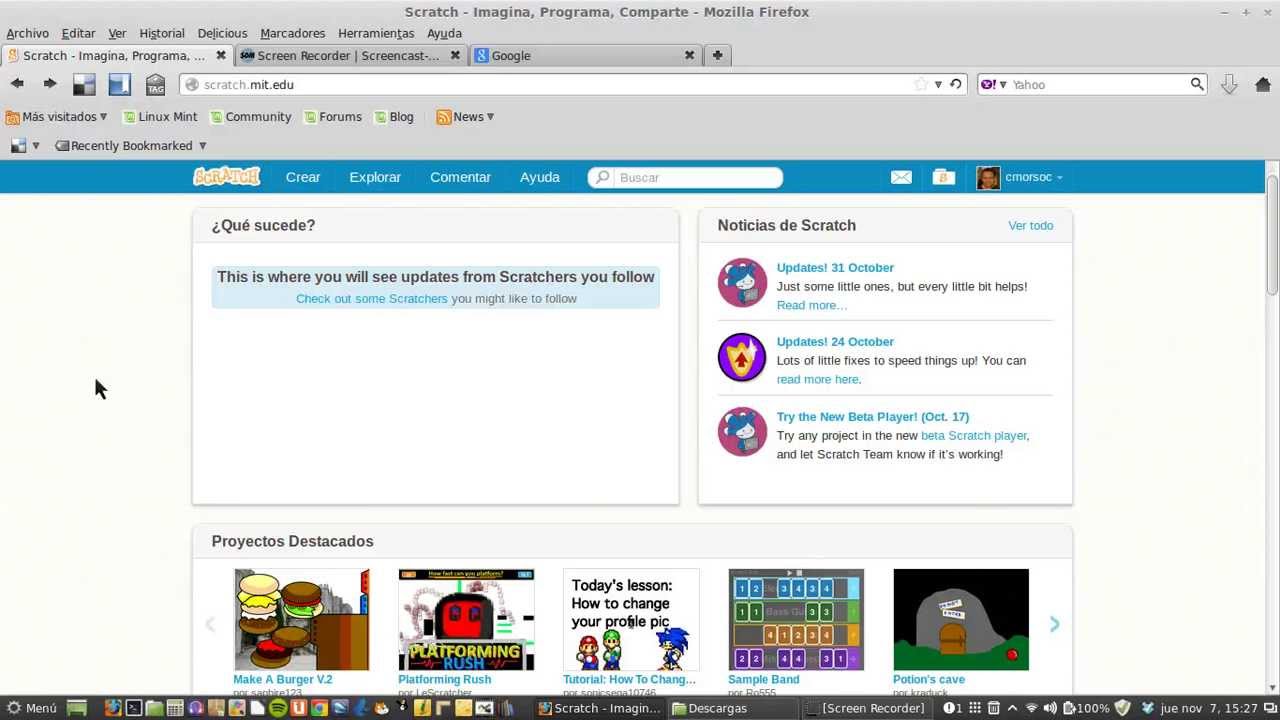This screenshot has height=720, width=1280.
Task: Bookmark this page with the star icon
Action: coord(921,84)
